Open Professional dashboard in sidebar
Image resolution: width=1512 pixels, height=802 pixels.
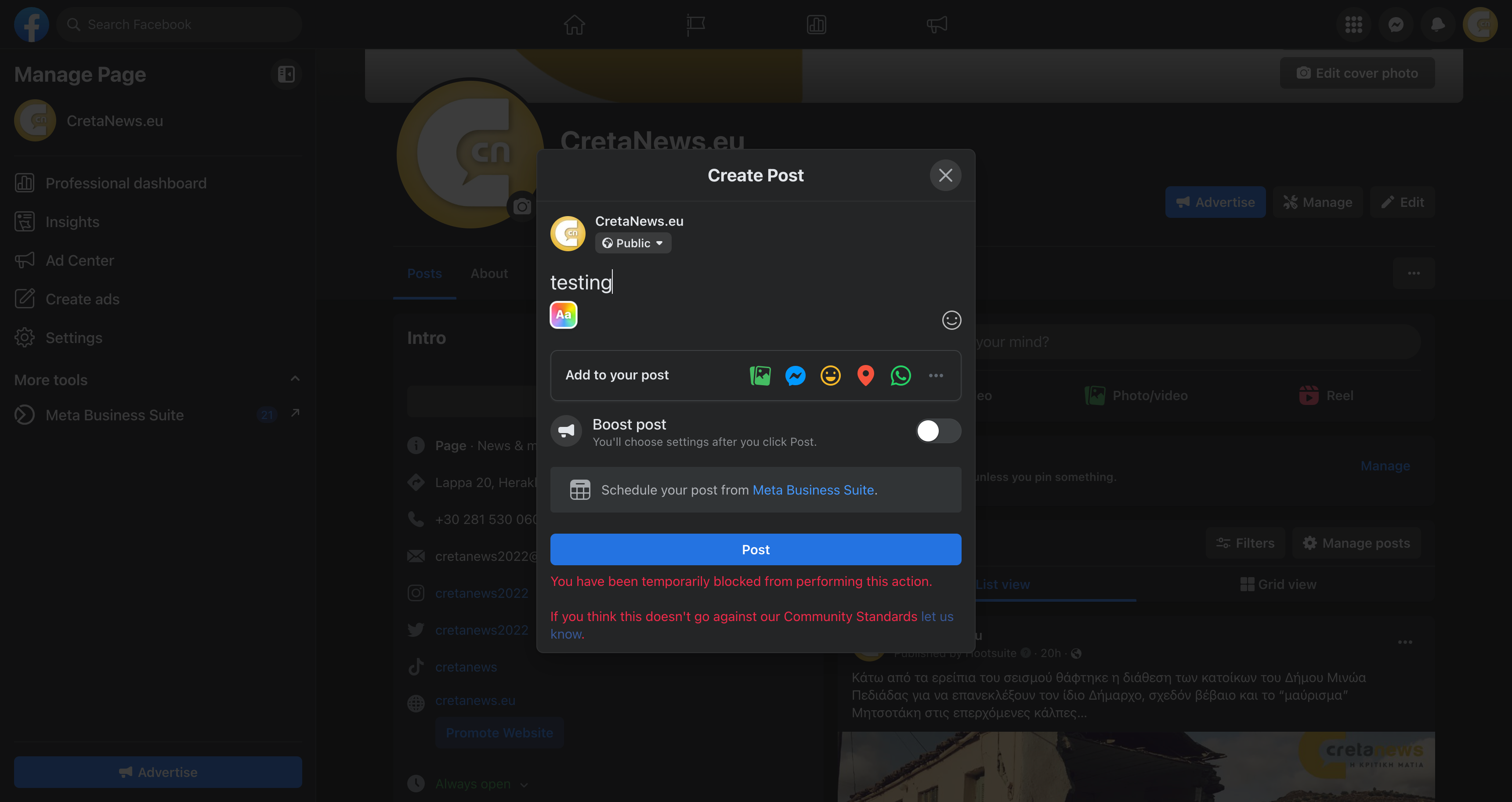pos(158,183)
